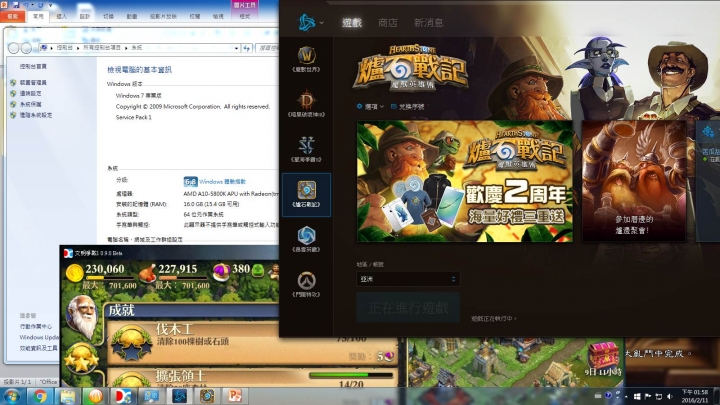Select Overwatch icon in Battle.net sidebar

(x=306, y=285)
